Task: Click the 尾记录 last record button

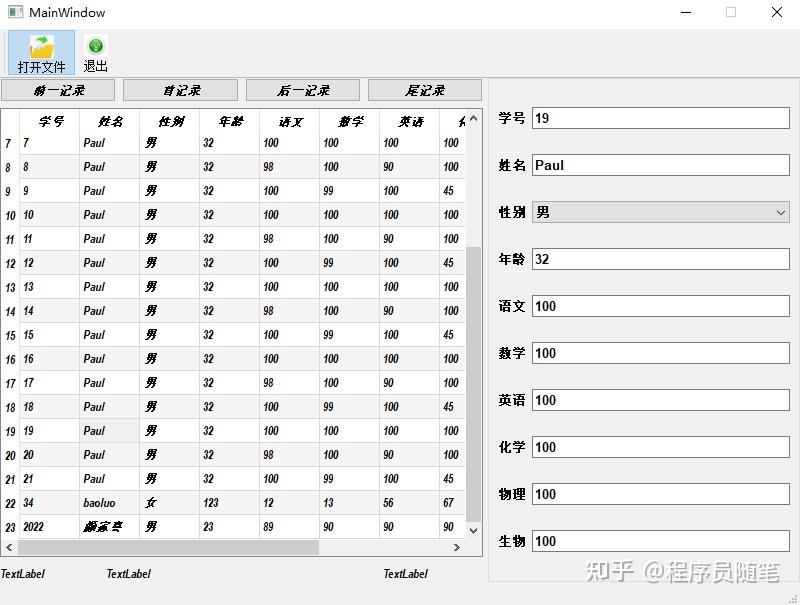Action: [x=424, y=90]
